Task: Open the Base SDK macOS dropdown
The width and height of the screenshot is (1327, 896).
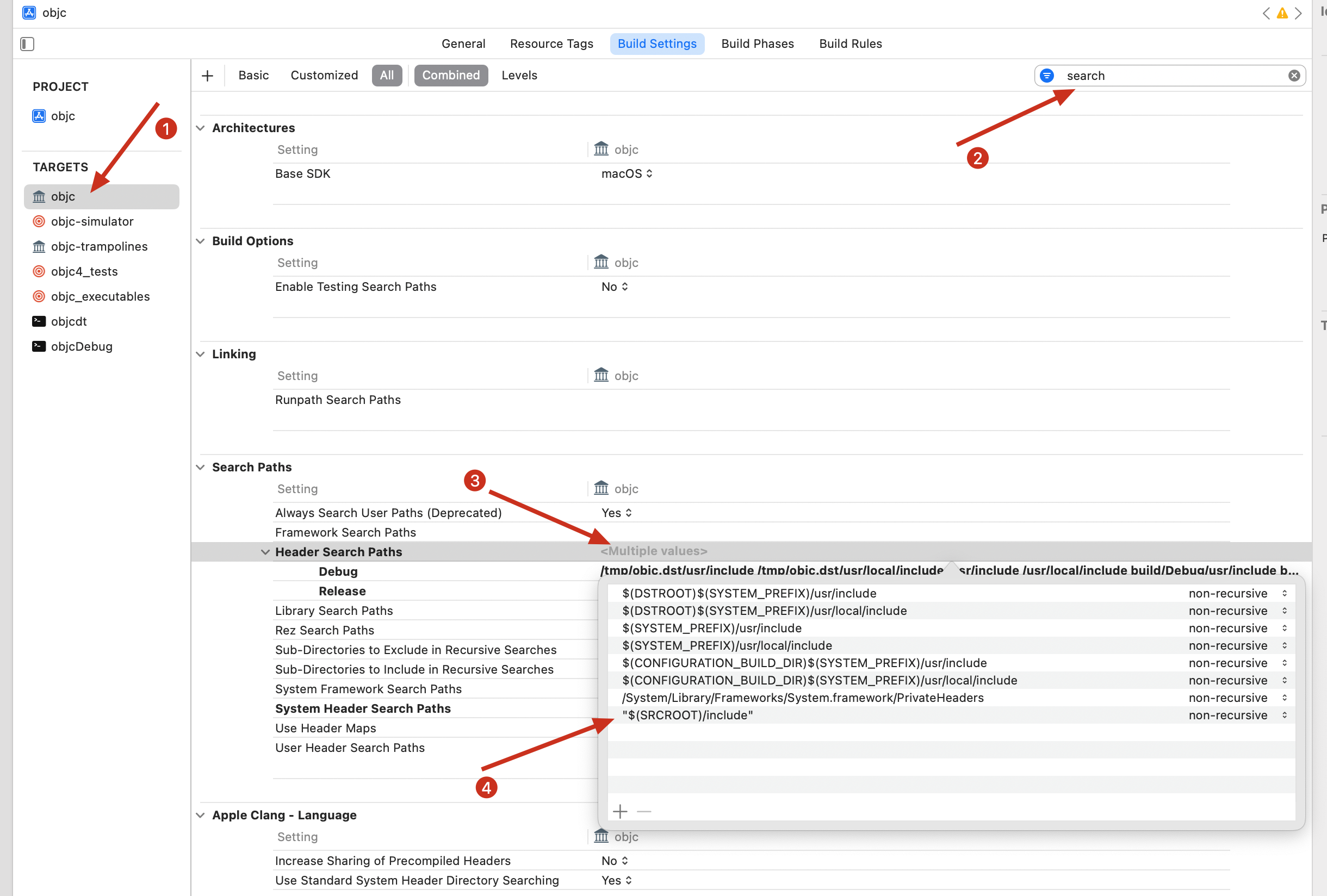Action: coord(627,173)
